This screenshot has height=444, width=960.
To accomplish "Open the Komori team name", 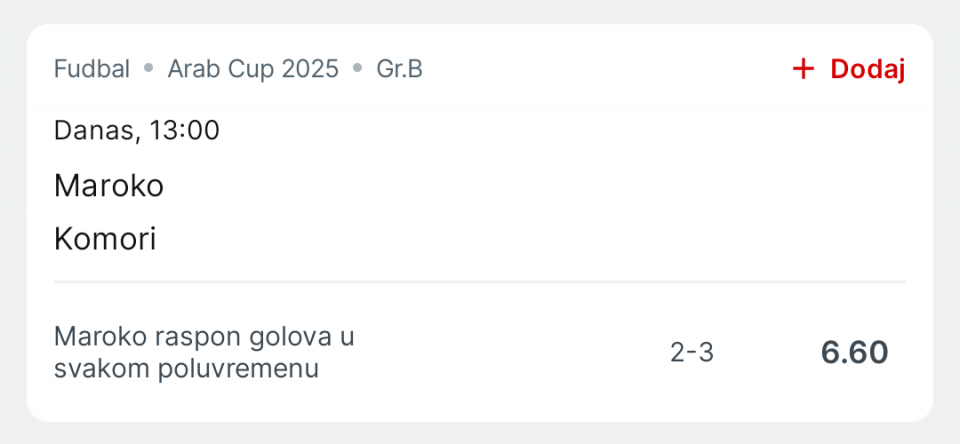I will pyautogui.click(x=105, y=239).
